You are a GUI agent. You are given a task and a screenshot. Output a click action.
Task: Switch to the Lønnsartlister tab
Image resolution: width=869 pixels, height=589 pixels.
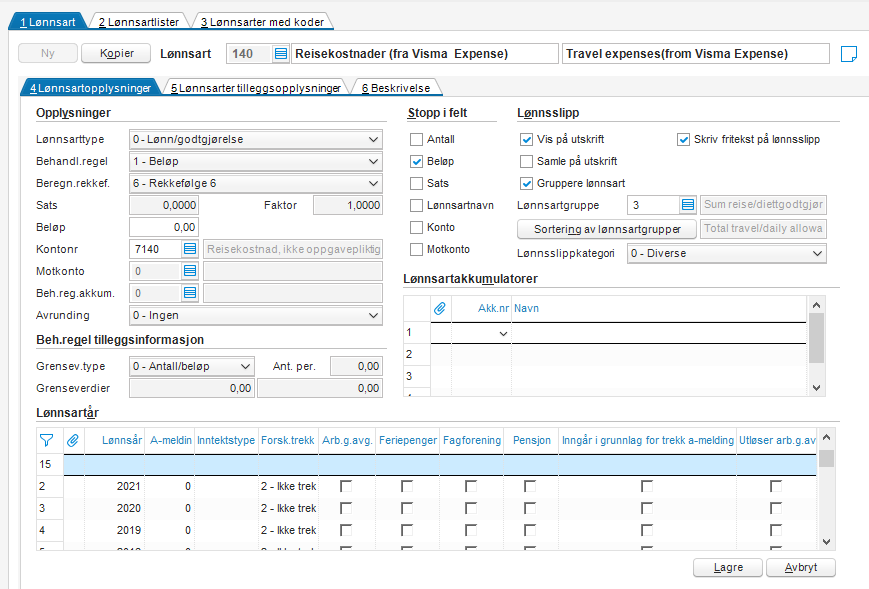tap(139, 22)
